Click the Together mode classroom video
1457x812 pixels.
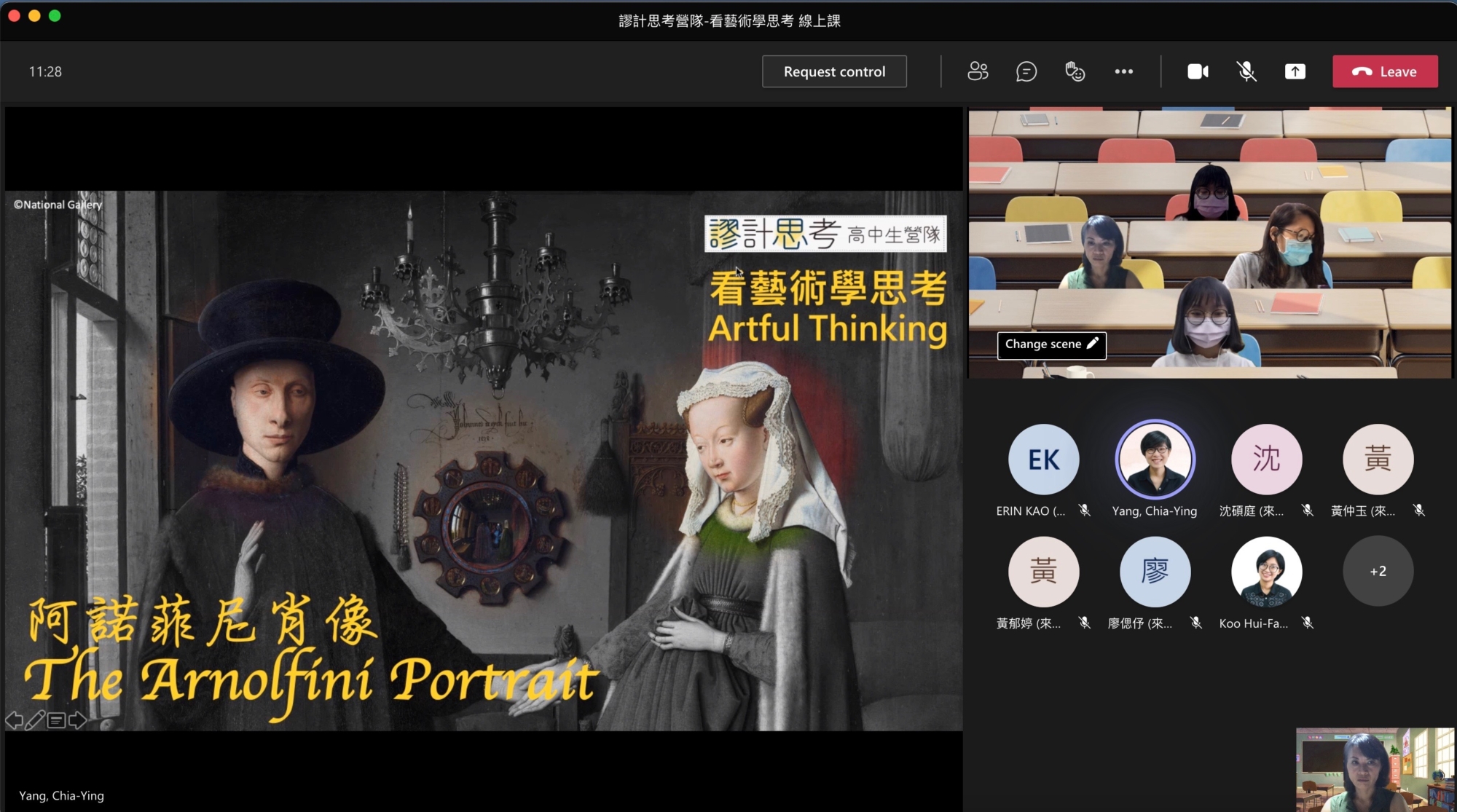pos(1209,243)
